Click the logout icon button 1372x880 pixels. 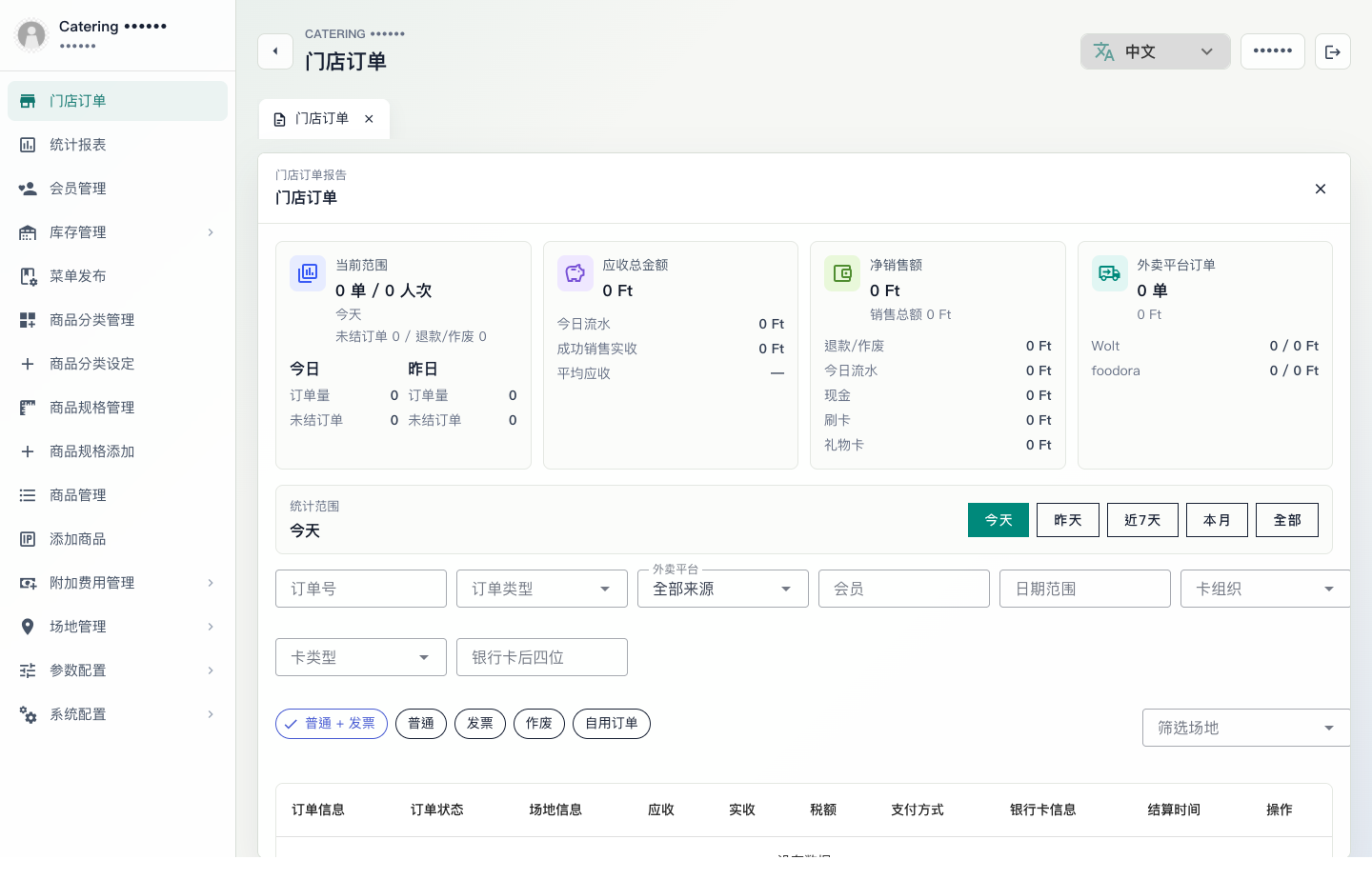1333,51
